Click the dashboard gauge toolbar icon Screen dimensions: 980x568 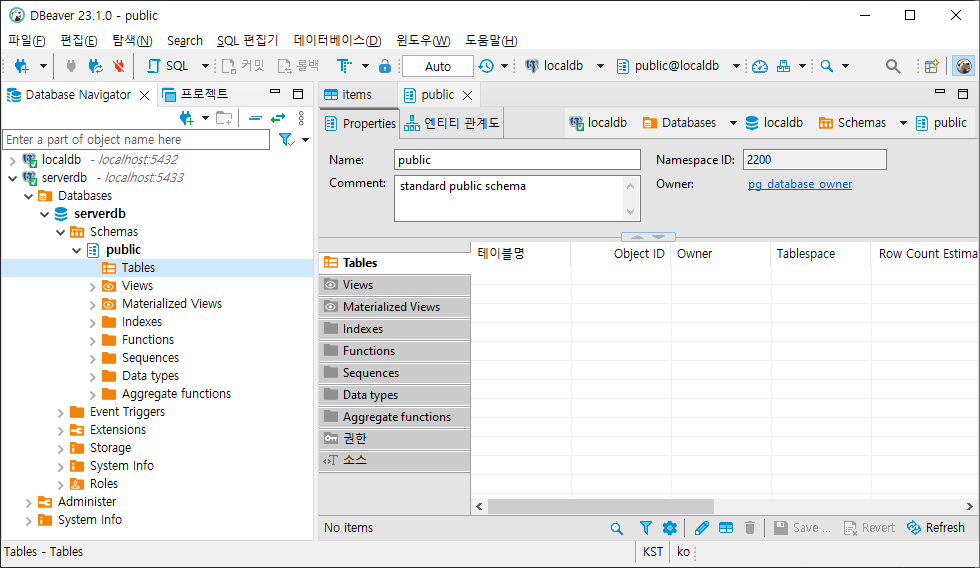[x=760, y=66]
